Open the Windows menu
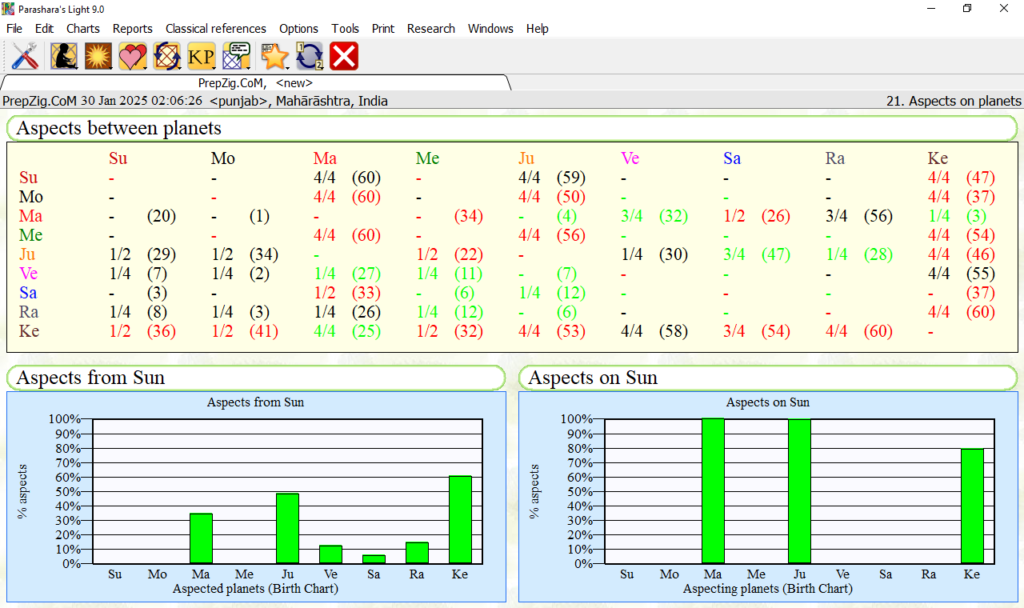1024x608 pixels. (x=490, y=29)
